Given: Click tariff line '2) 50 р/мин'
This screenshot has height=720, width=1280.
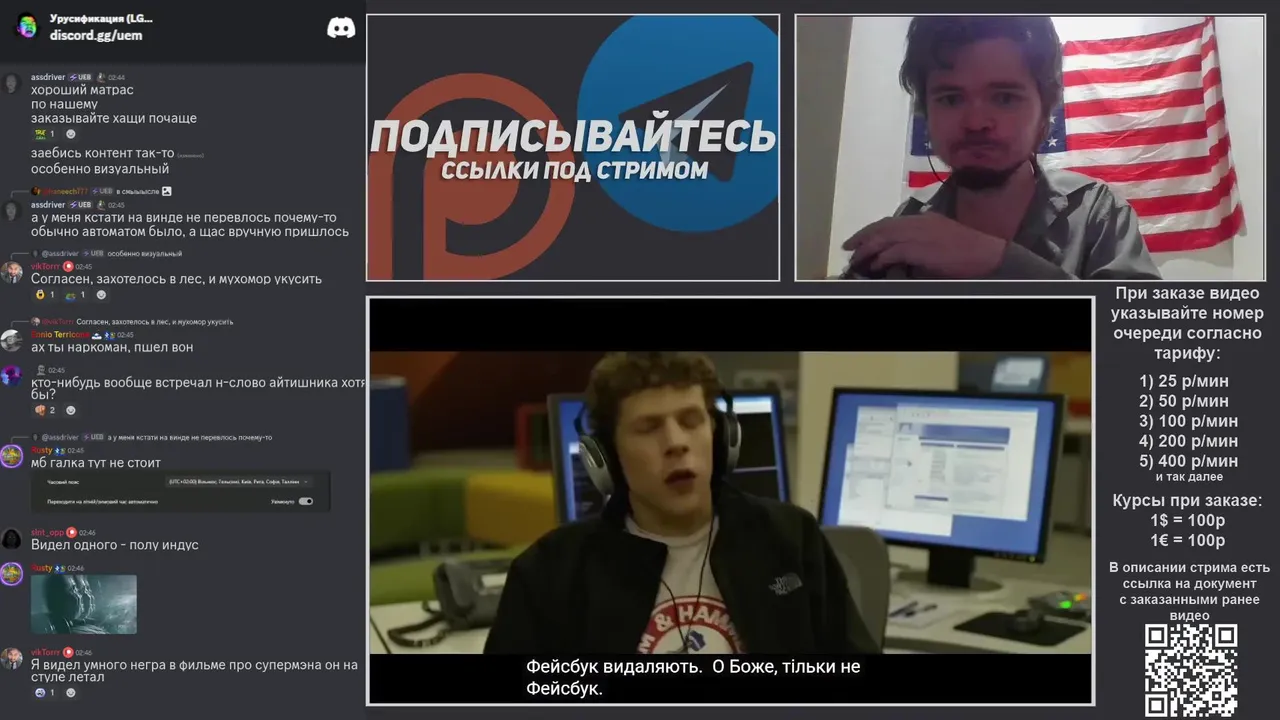Looking at the screenshot, I should click(x=1184, y=401).
